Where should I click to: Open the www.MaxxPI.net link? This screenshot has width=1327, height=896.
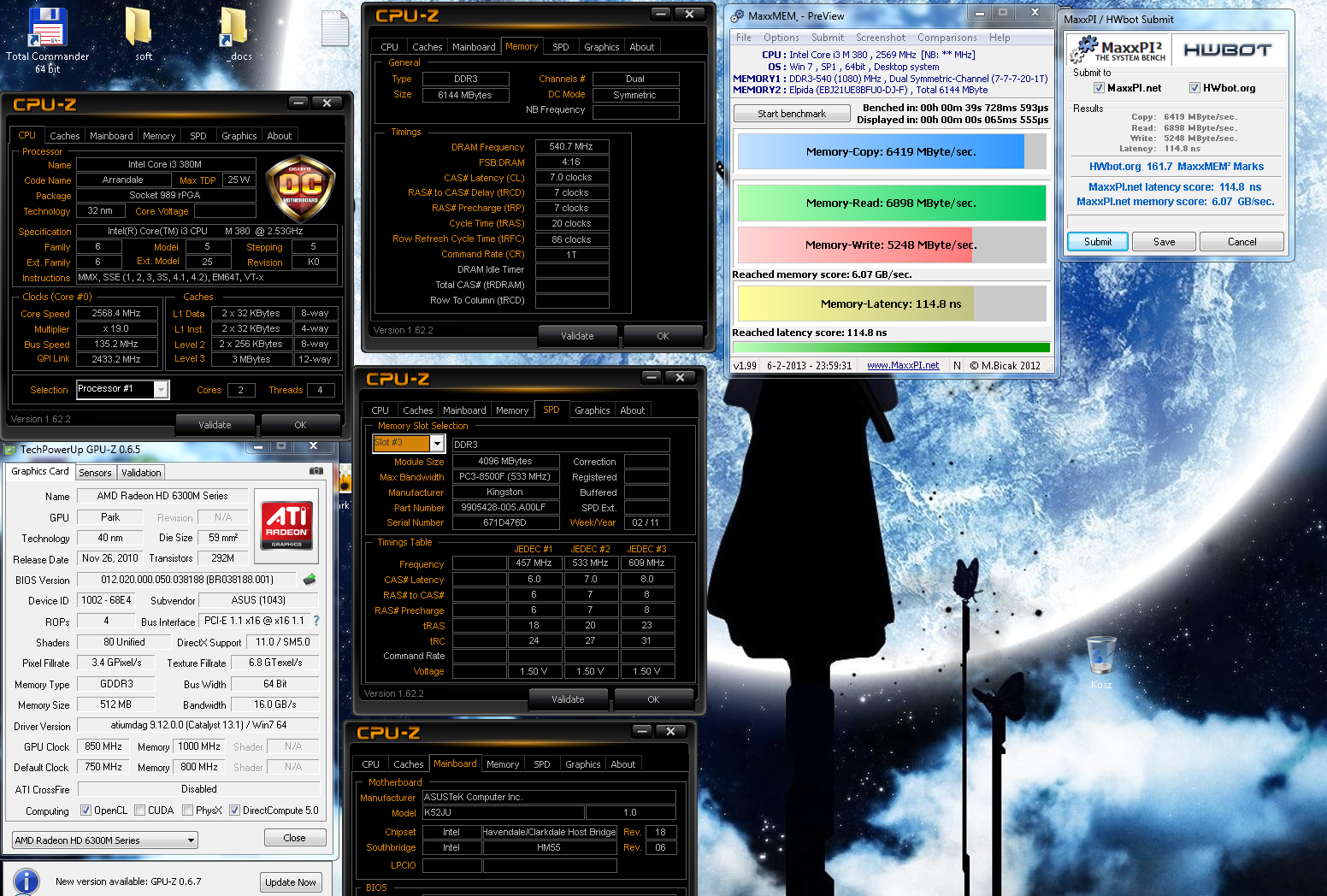click(903, 365)
